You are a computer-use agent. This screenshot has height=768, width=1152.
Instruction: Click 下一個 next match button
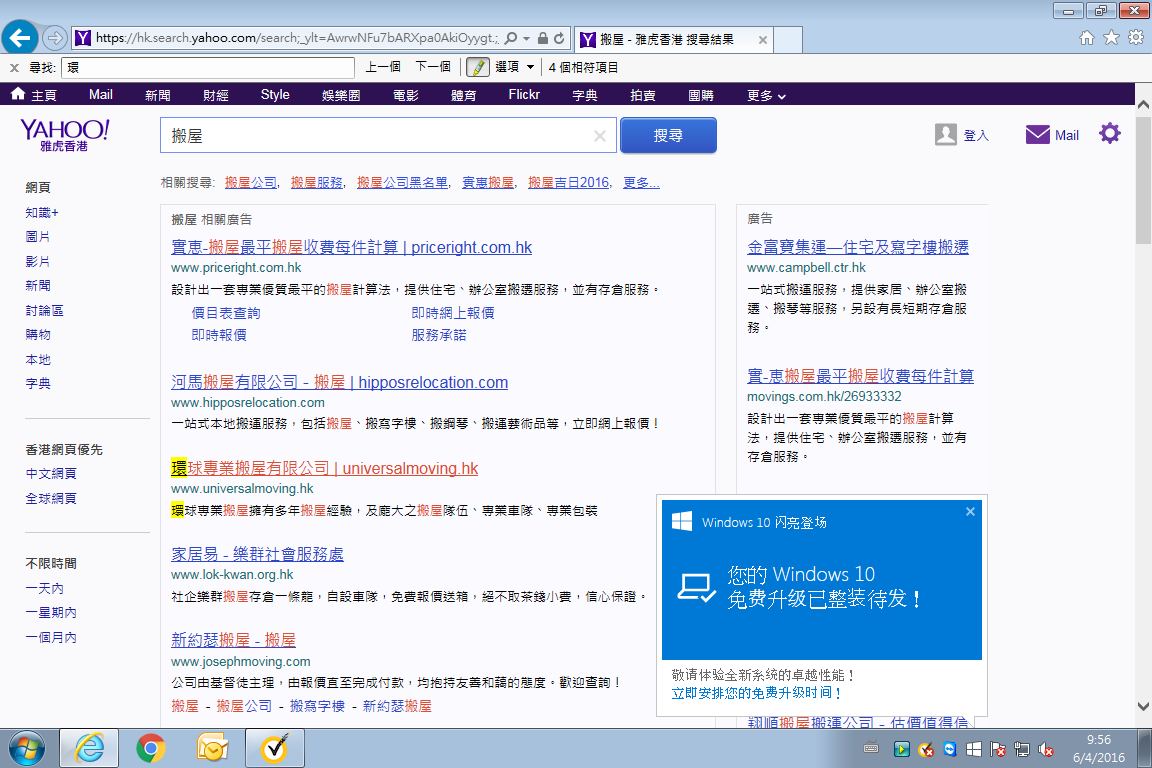tap(433, 68)
